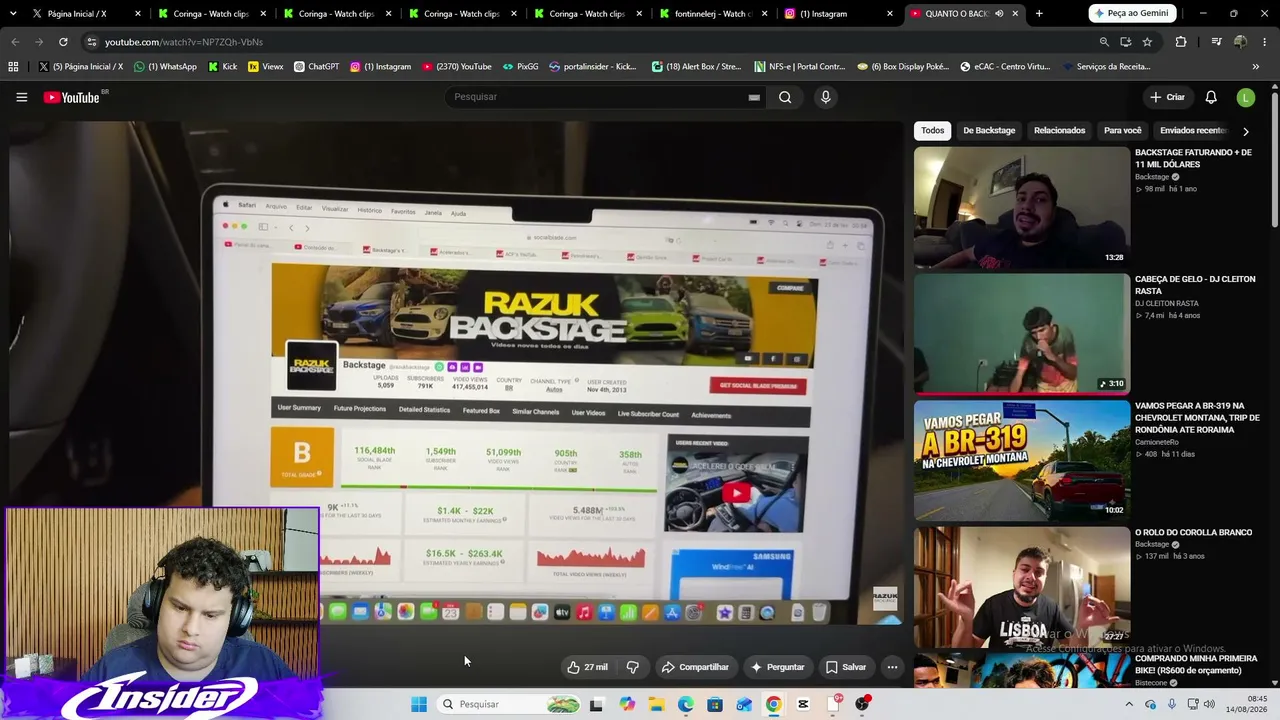Select the De Backstage filter chip
This screenshot has height=720, width=1280.
(x=989, y=131)
